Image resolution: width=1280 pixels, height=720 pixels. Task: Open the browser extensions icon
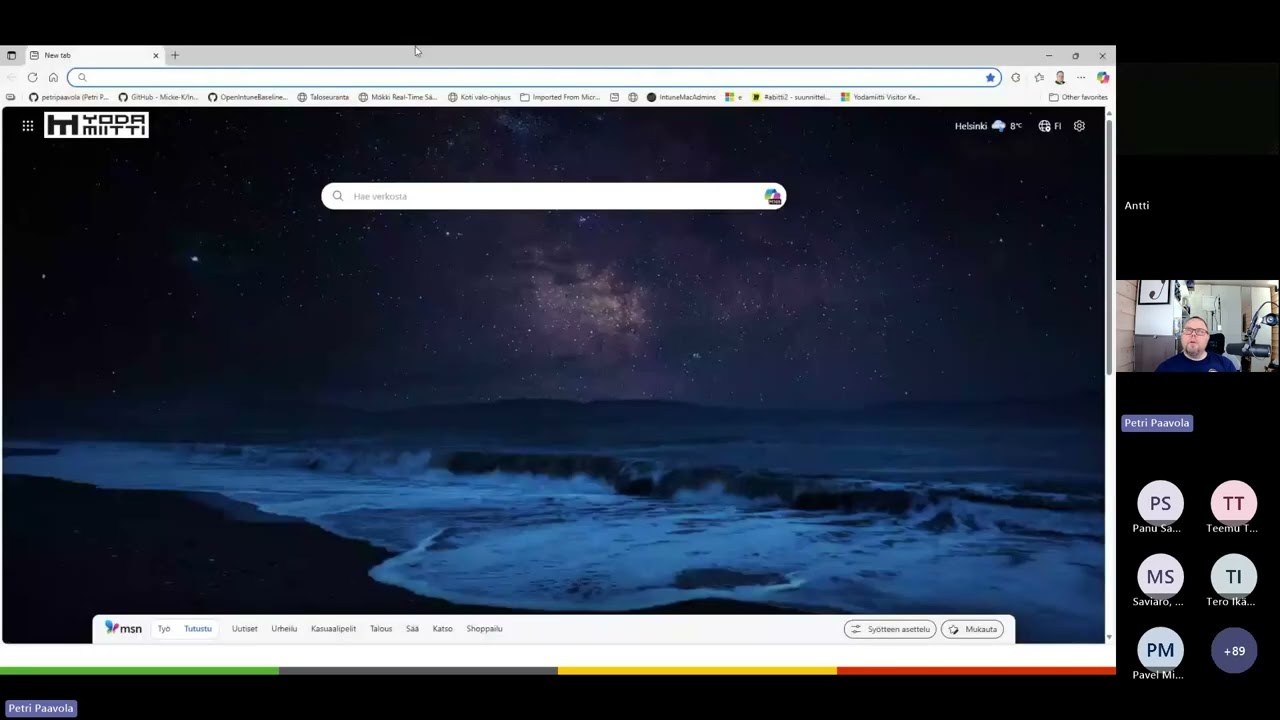pyautogui.click(x=1016, y=77)
